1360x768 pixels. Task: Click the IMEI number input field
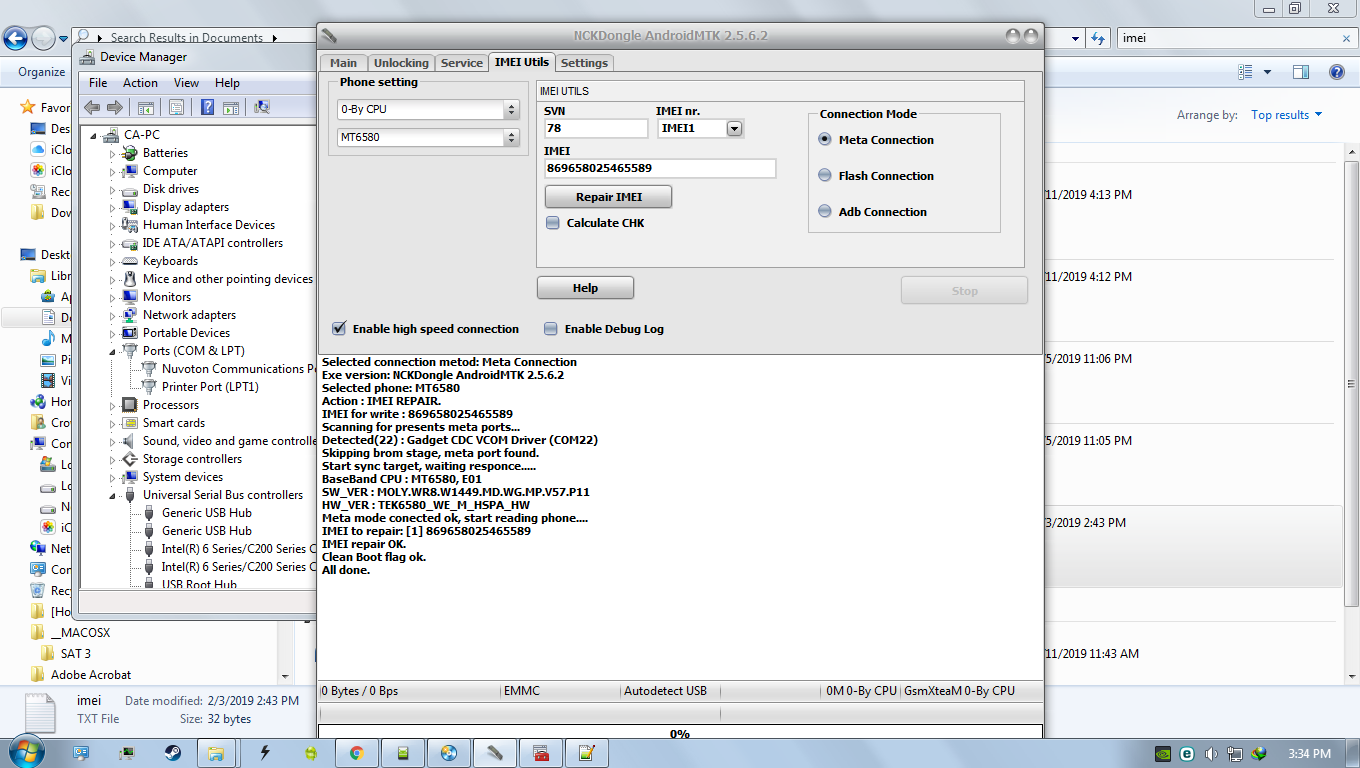(x=660, y=168)
